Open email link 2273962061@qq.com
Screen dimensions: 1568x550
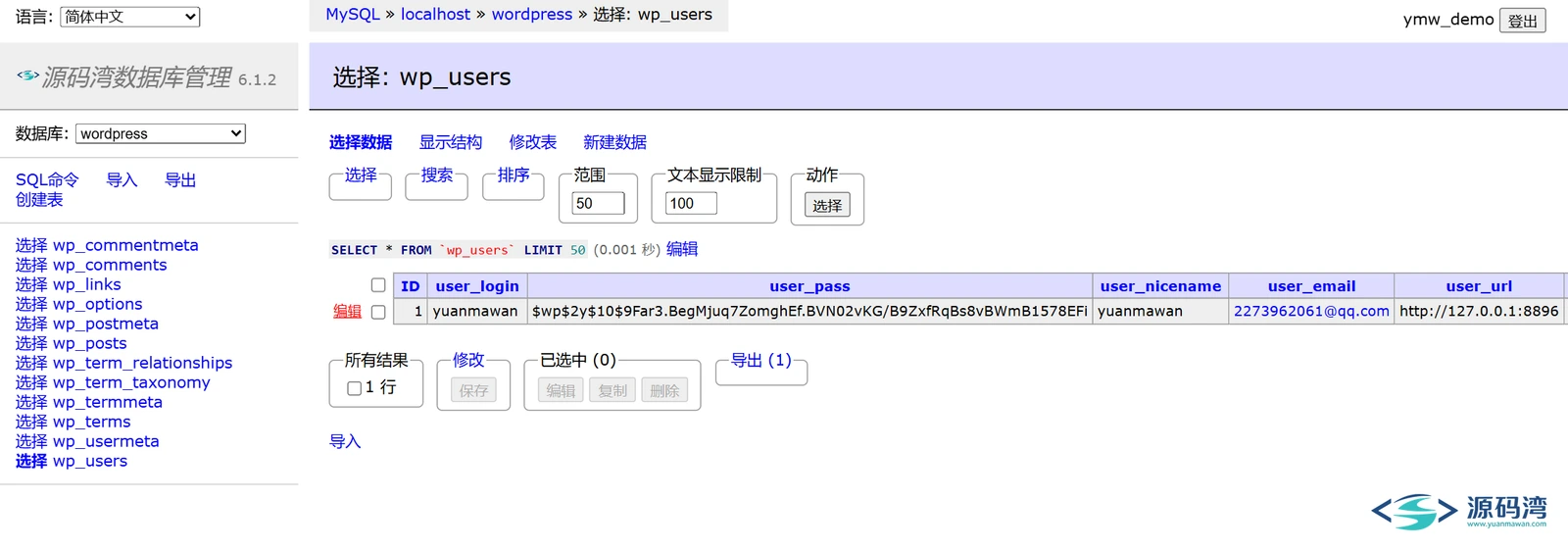[x=1311, y=311]
